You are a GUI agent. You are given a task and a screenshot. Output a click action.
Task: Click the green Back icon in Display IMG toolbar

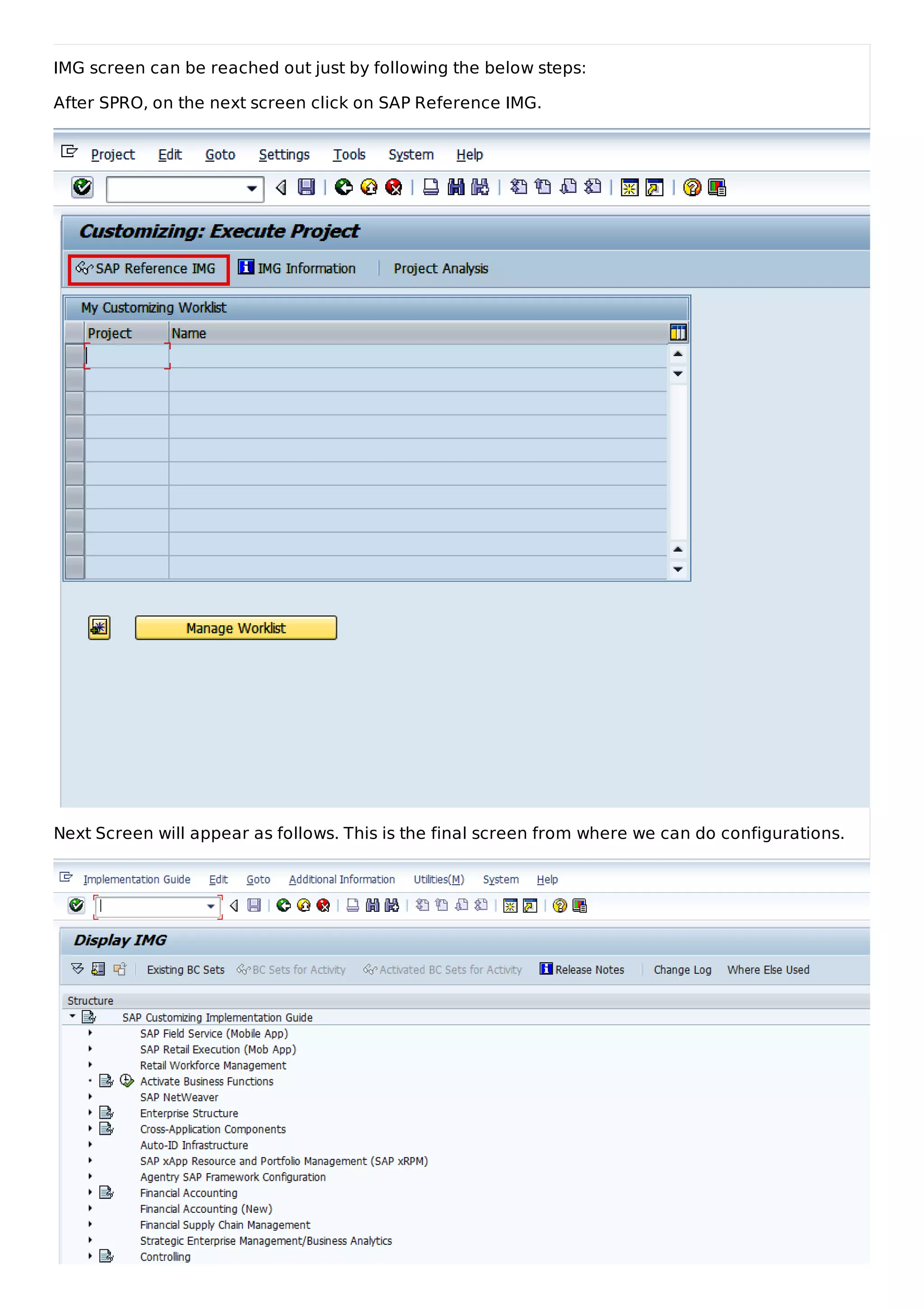(283, 905)
